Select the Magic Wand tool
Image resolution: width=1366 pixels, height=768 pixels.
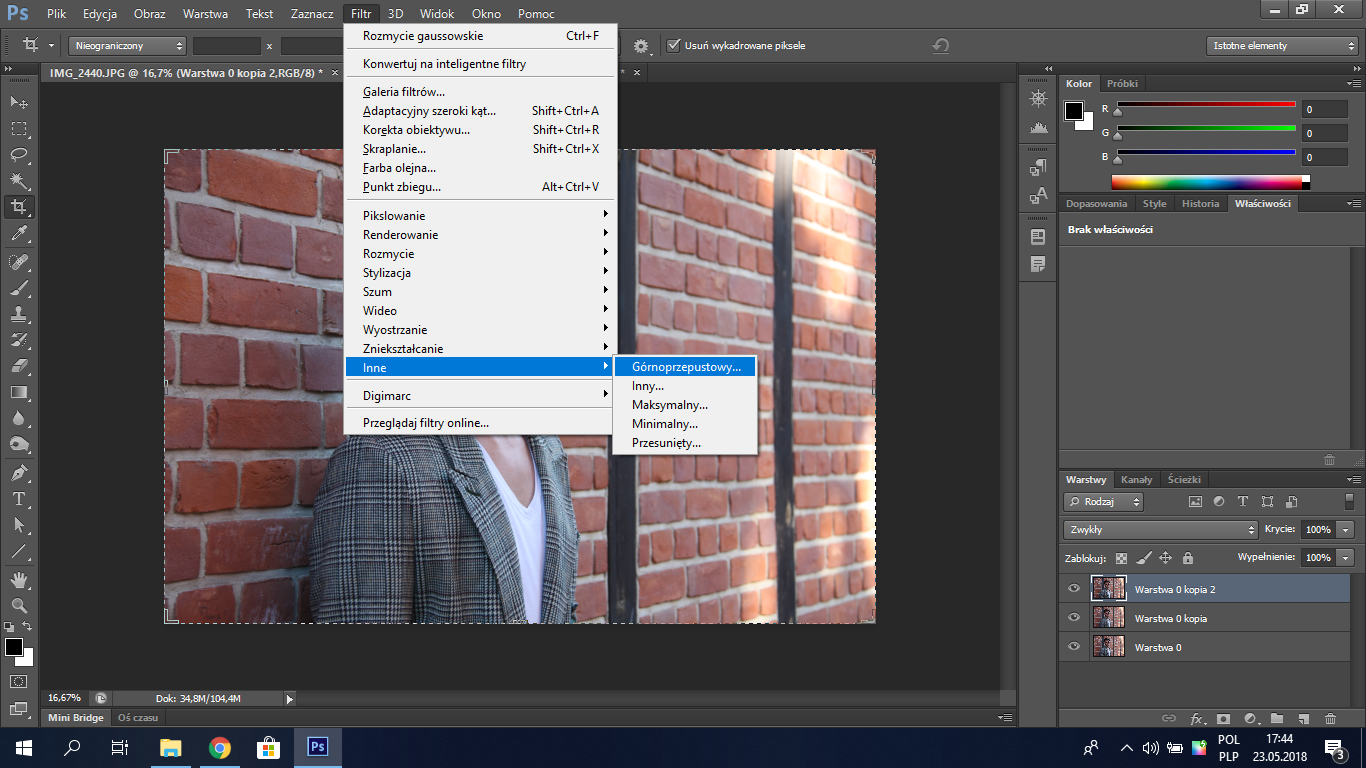[19, 181]
